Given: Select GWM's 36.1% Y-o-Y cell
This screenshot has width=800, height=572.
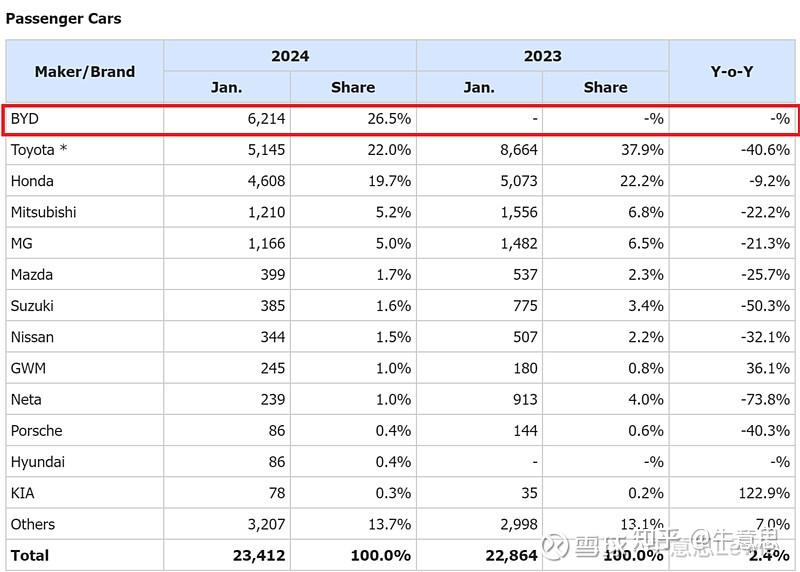Looking at the screenshot, I should coord(732,368).
